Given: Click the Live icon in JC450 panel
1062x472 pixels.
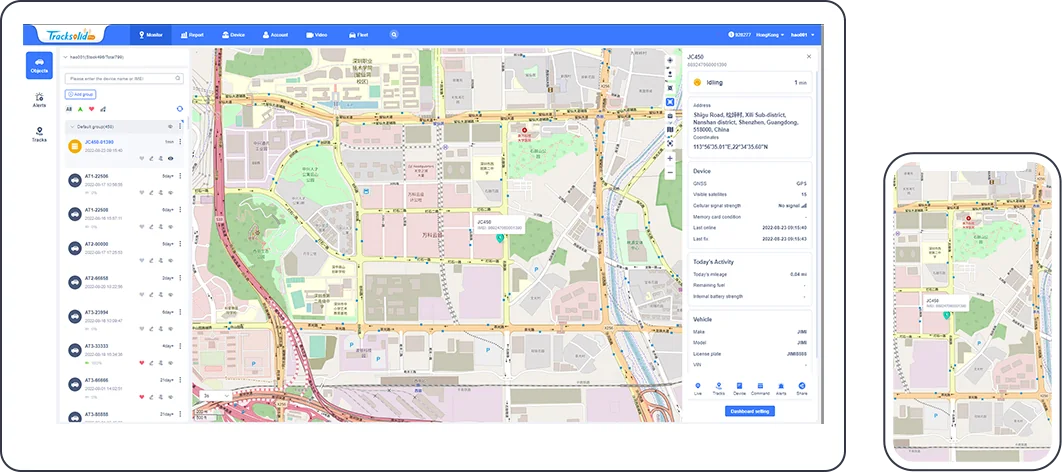Looking at the screenshot, I should [698, 387].
